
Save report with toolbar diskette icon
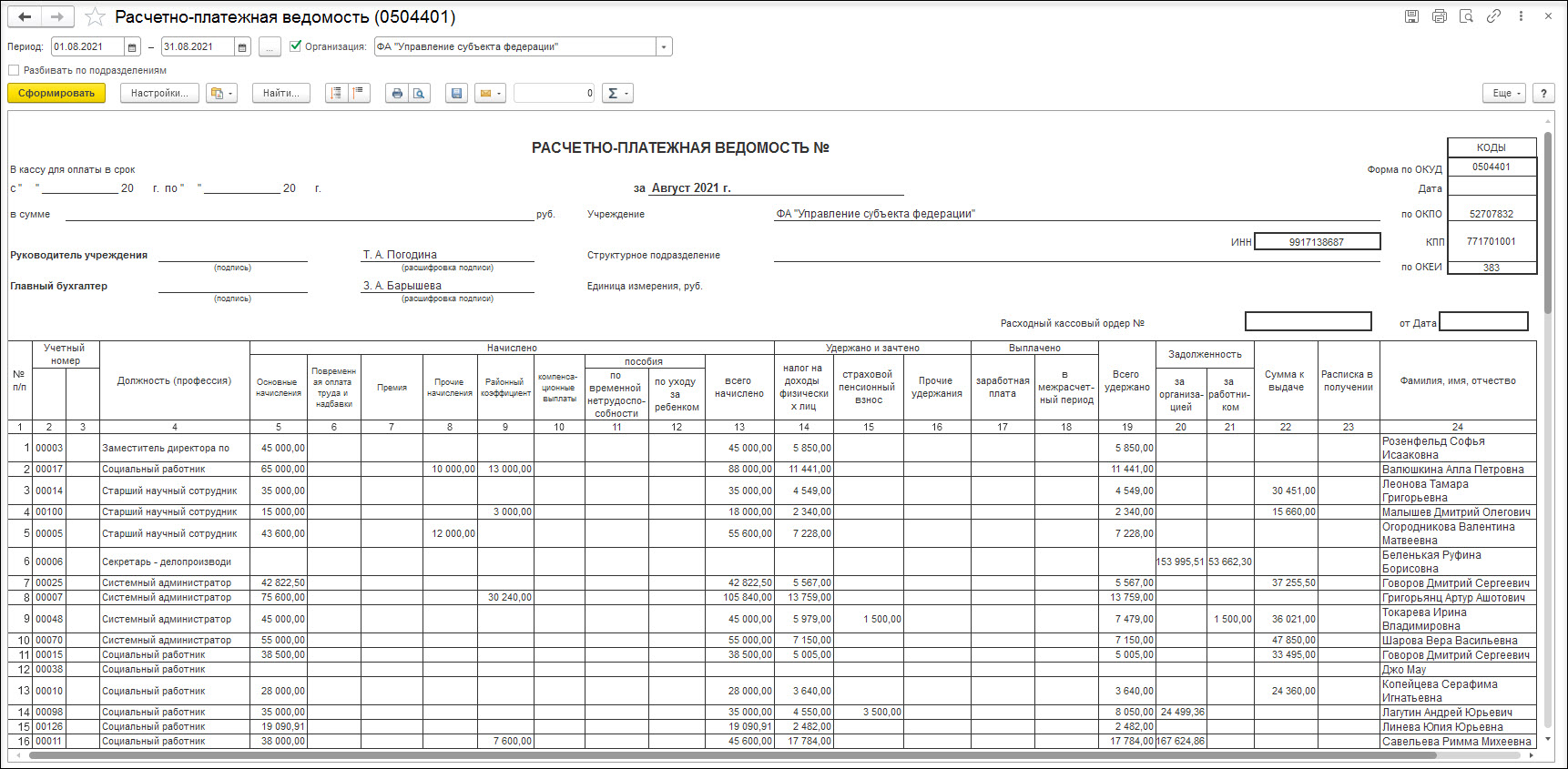[x=457, y=93]
